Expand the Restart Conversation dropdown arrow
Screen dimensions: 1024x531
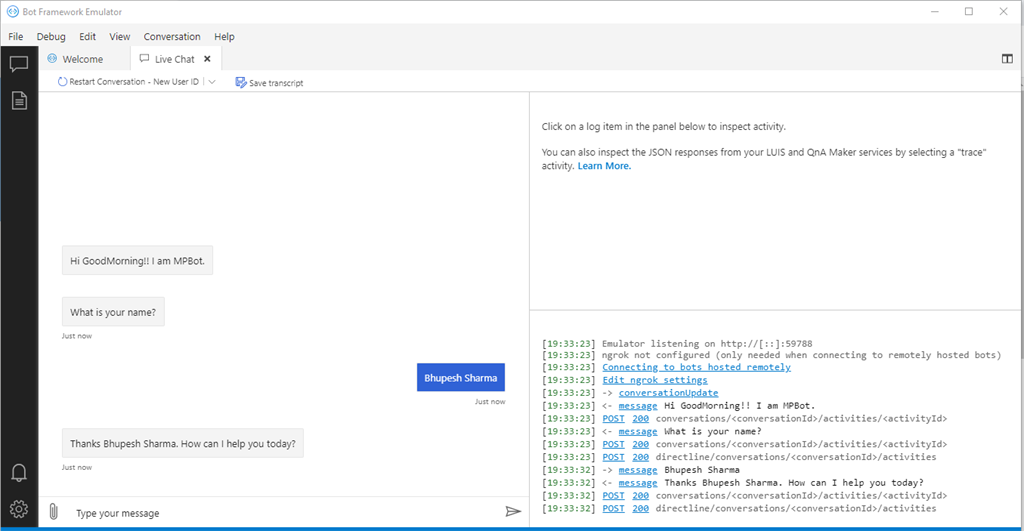(212, 82)
